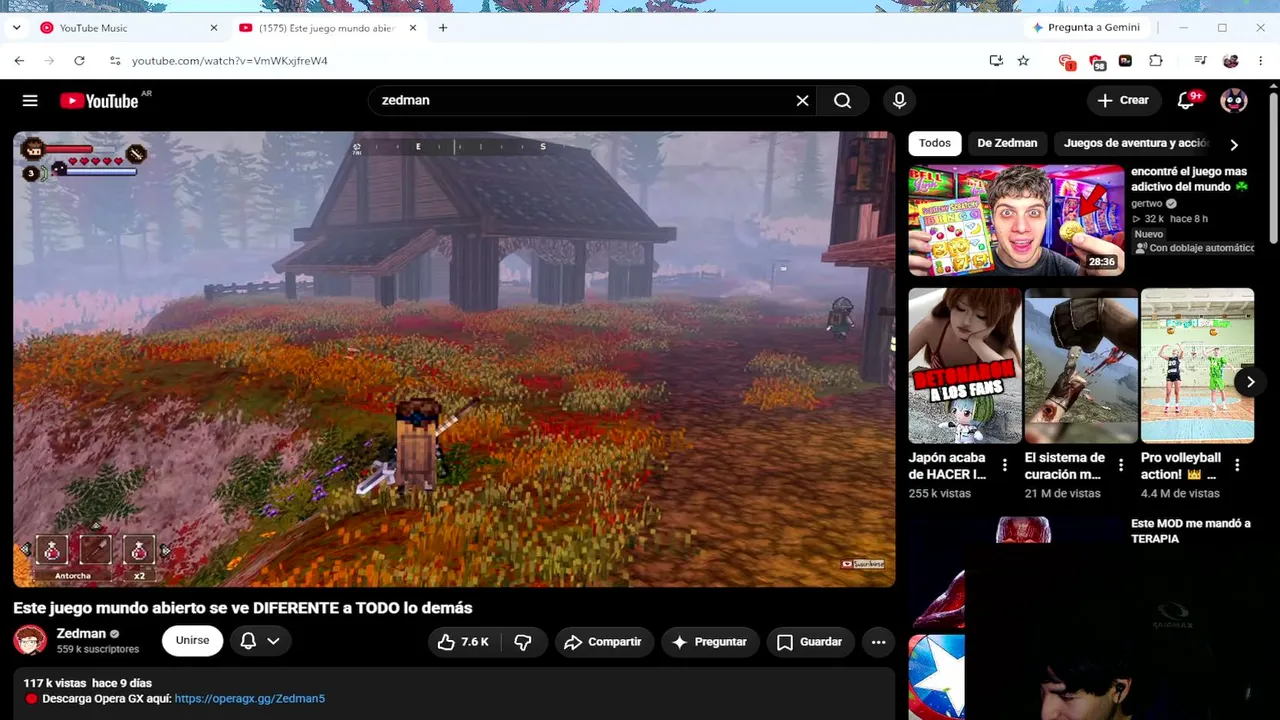Open the operagx.gg/Zedman5 link
The height and width of the screenshot is (720, 1280).
pyautogui.click(x=250, y=699)
